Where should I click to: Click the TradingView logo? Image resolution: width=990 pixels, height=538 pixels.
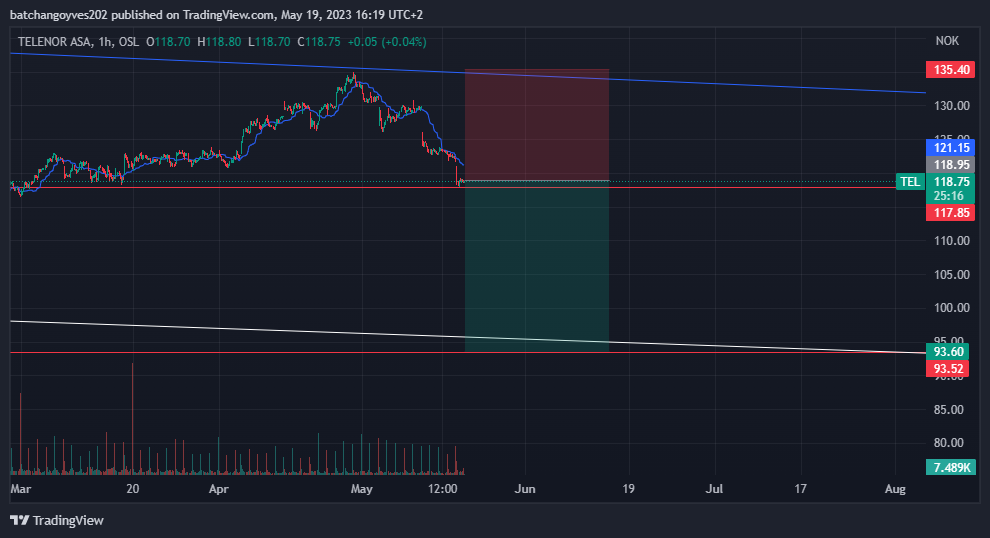point(57,520)
